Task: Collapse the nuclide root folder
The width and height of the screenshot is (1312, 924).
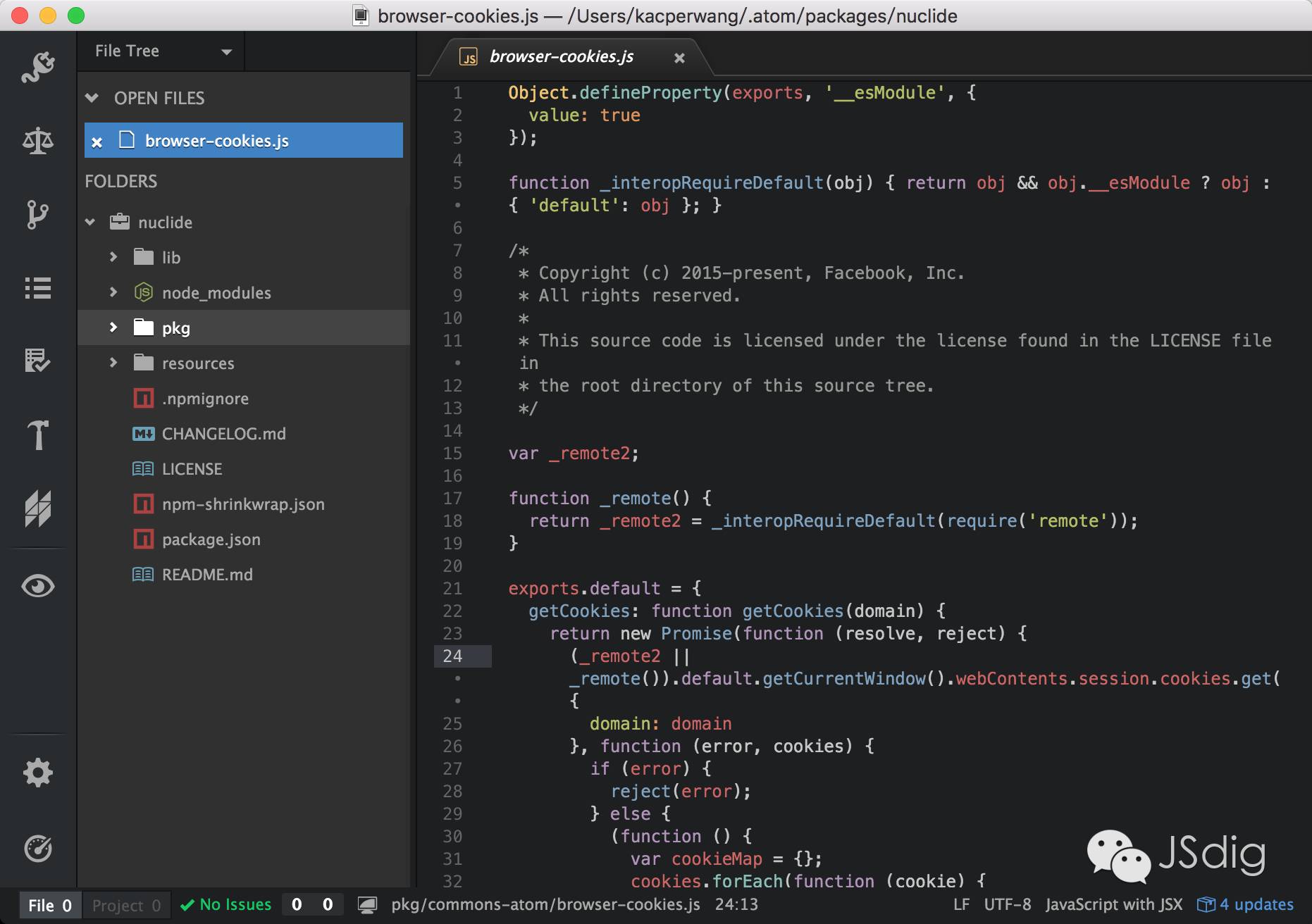Action: click(90, 223)
